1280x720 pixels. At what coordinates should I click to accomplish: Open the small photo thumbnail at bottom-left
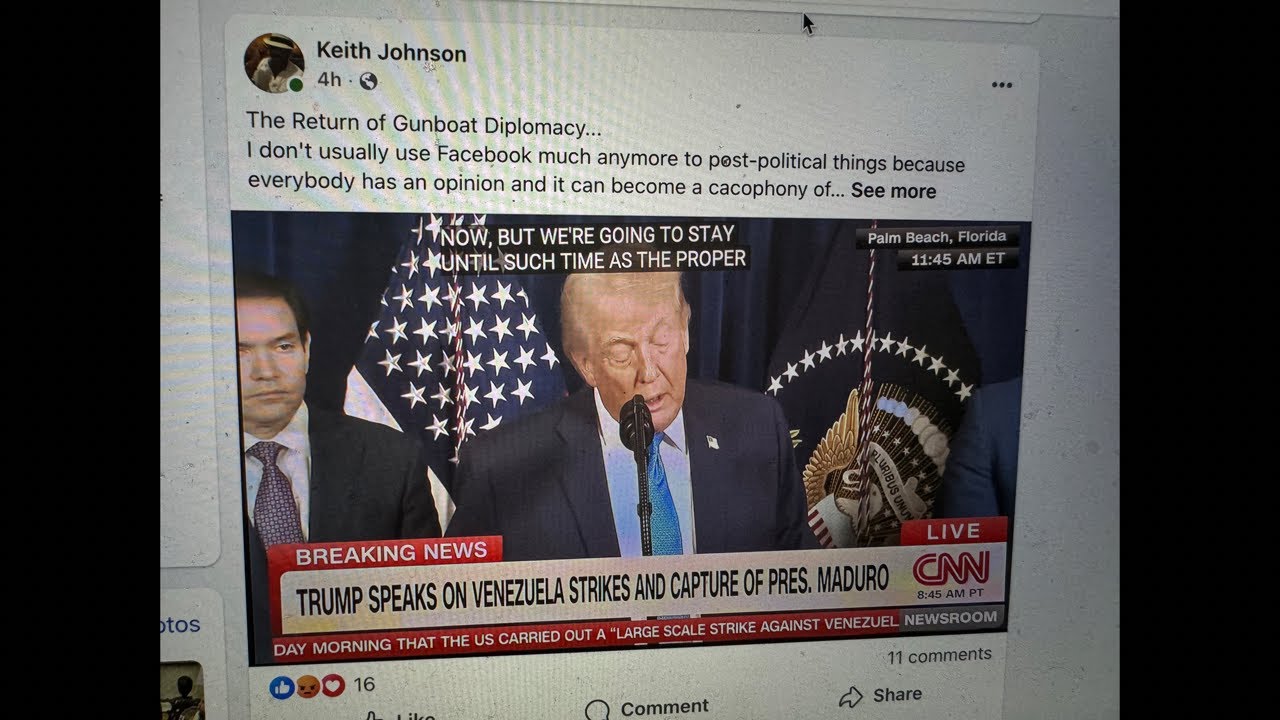pyautogui.click(x=182, y=690)
